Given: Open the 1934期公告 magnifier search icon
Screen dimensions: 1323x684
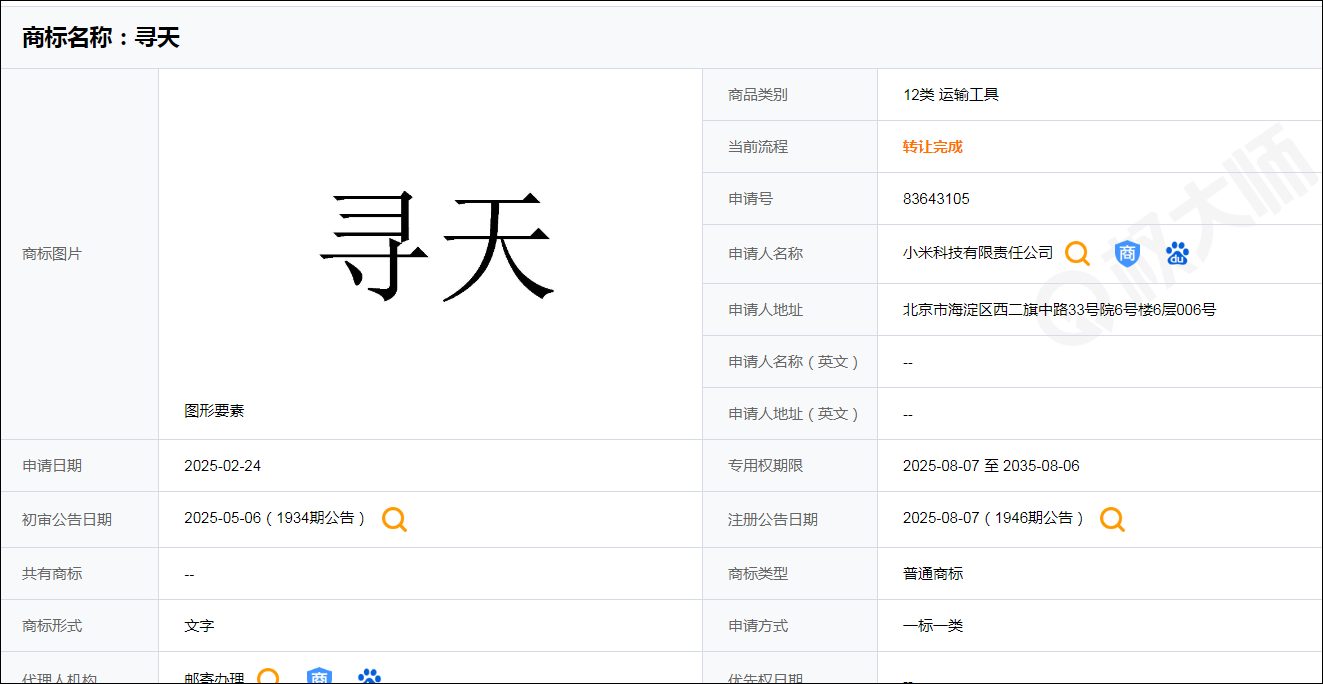Looking at the screenshot, I should 395,519.
